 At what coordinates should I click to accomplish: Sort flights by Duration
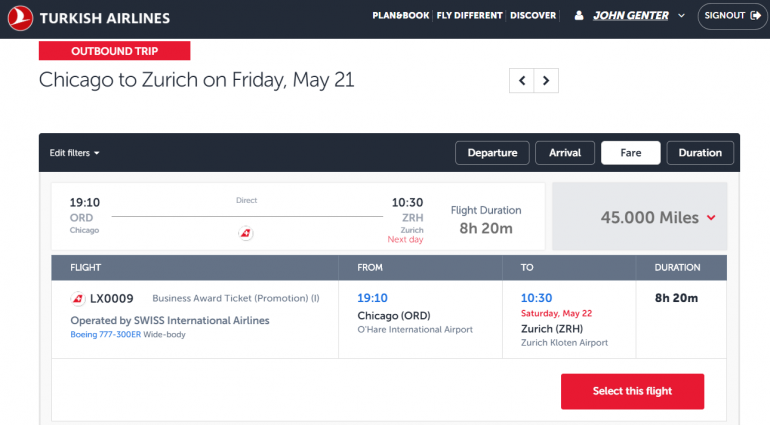click(x=700, y=153)
